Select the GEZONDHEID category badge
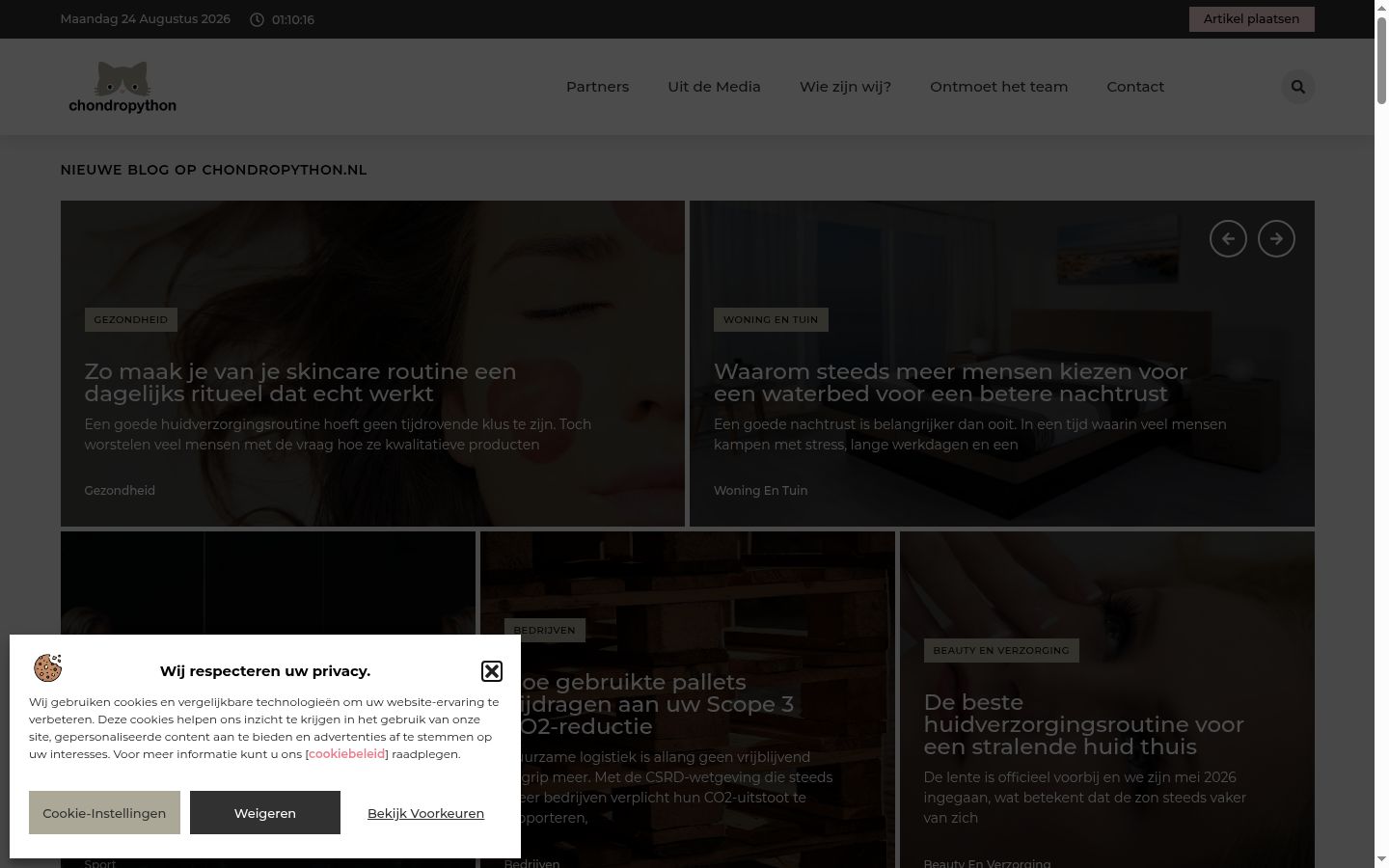 (130, 319)
